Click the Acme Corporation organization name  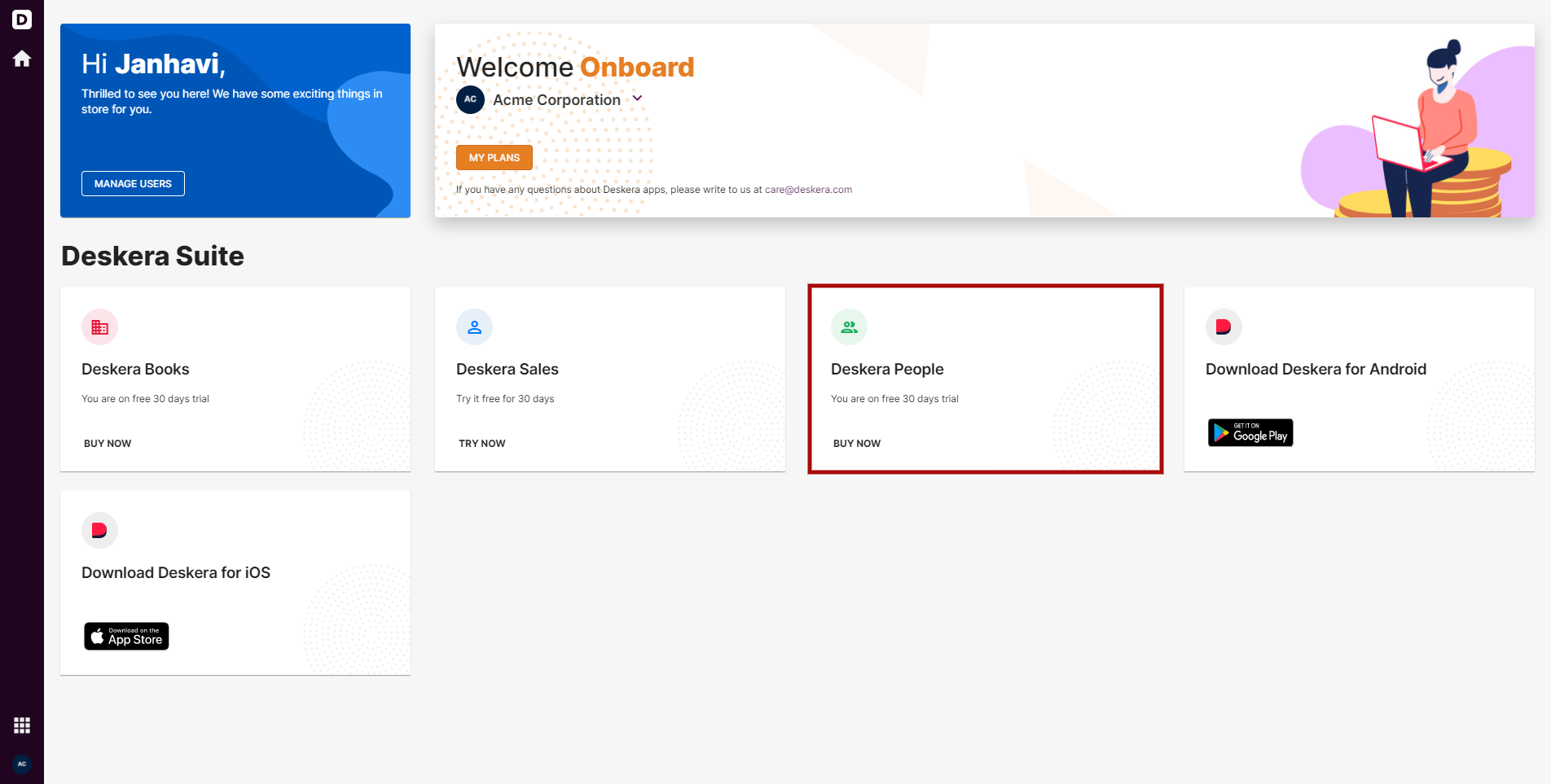pyautogui.click(x=557, y=99)
